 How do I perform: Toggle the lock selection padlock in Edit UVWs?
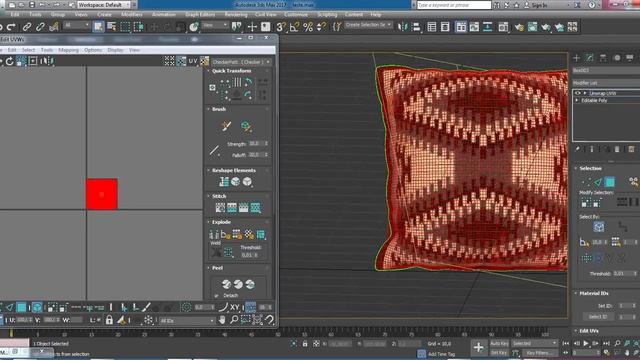click(x=109, y=320)
